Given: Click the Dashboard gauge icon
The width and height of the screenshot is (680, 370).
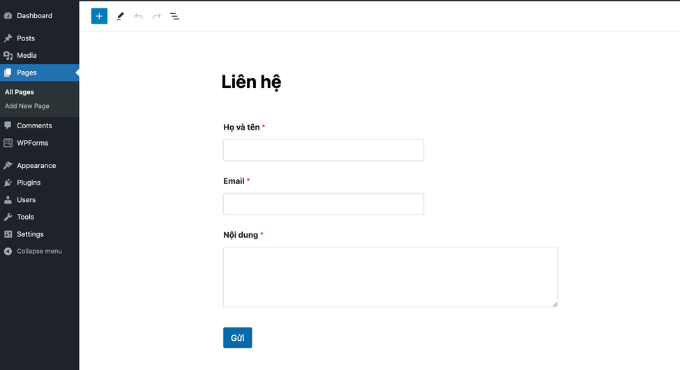Looking at the screenshot, I should point(8,16).
